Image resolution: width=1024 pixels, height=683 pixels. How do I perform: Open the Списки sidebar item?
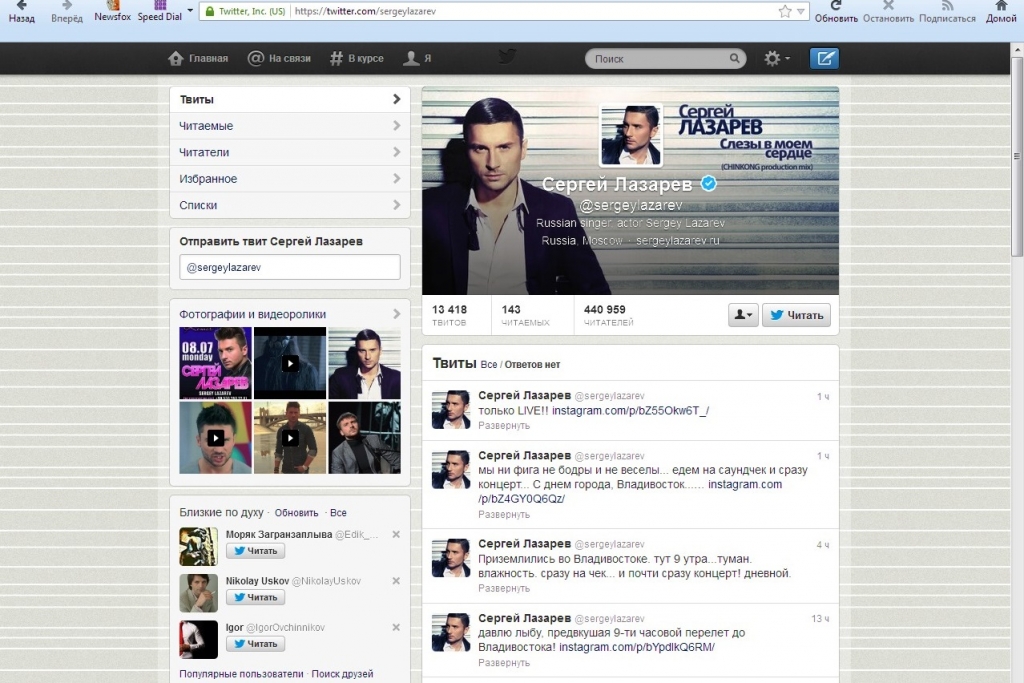290,205
